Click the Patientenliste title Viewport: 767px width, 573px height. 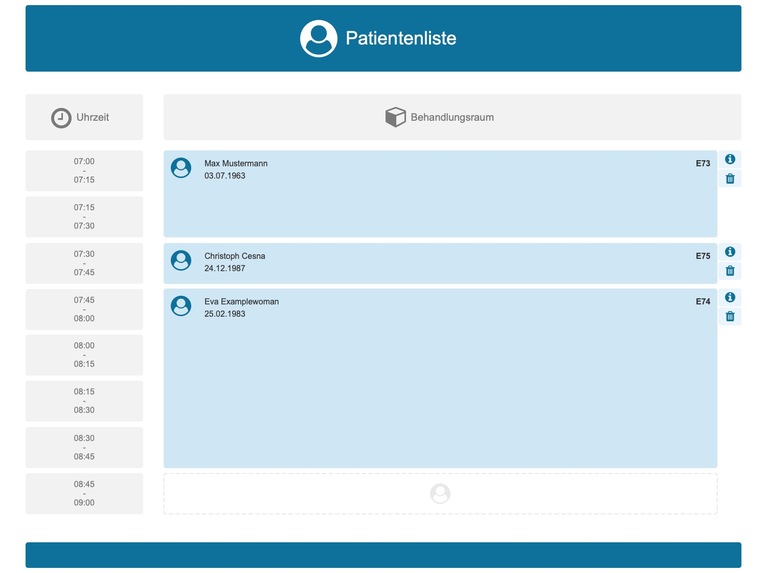(x=401, y=38)
